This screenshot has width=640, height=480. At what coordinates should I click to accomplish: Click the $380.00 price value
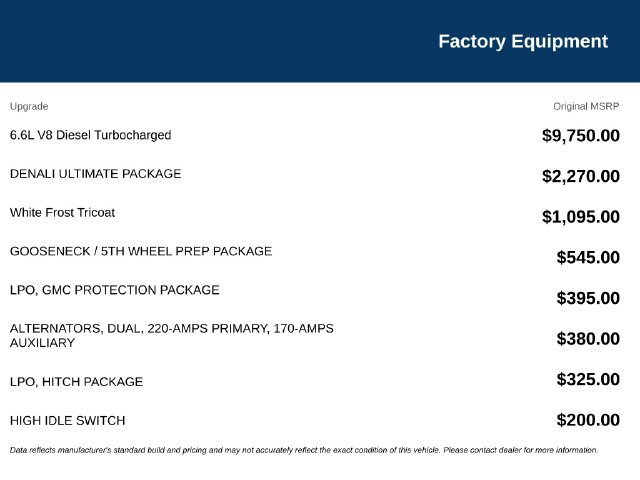(x=588, y=339)
